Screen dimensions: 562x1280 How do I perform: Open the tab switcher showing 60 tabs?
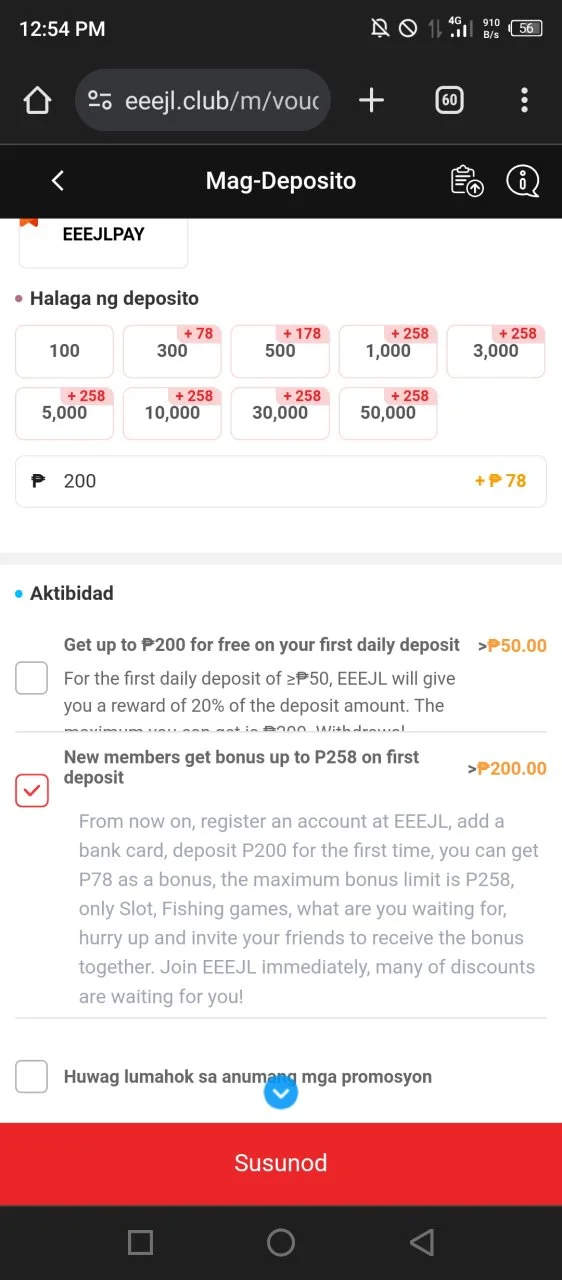pyautogui.click(x=449, y=100)
